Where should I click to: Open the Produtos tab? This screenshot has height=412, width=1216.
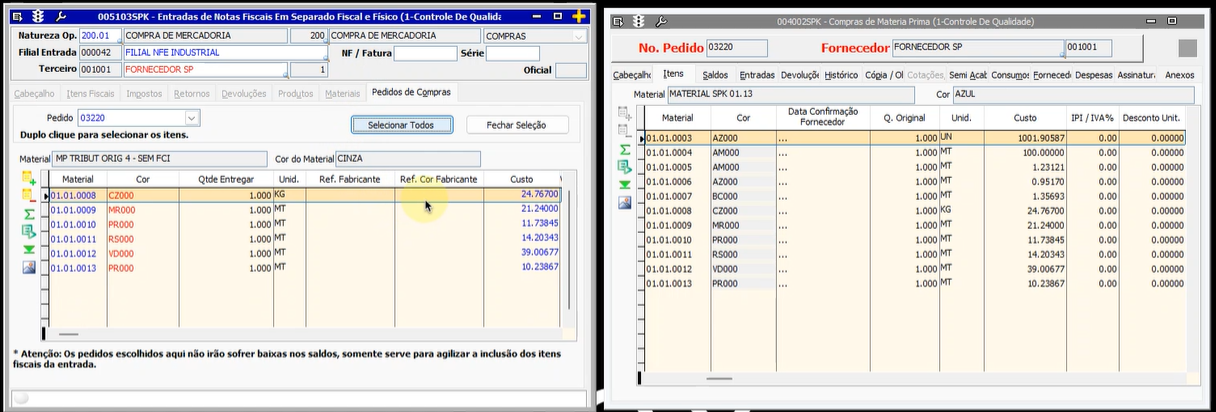pyautogui.click(x=295, y=93)
